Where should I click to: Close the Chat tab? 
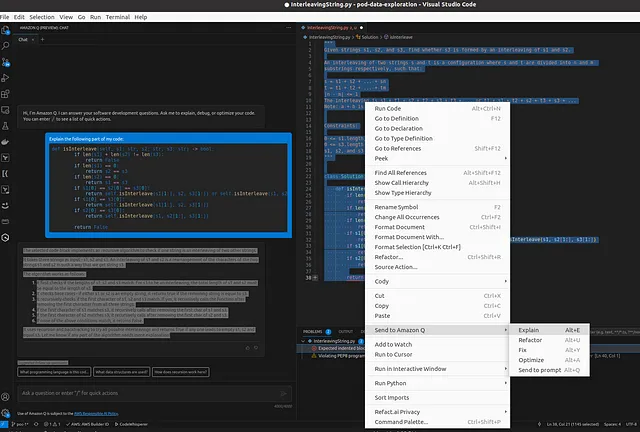pyautogui.click(x=33, y=40)
